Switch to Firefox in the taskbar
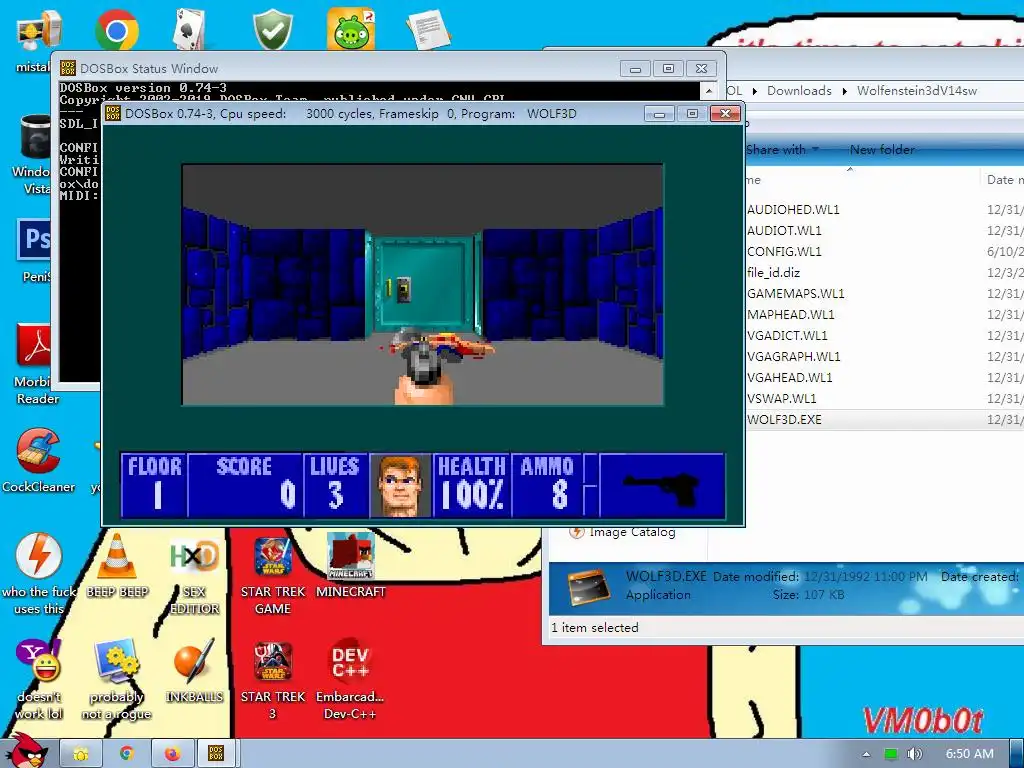 click(172, 754)
